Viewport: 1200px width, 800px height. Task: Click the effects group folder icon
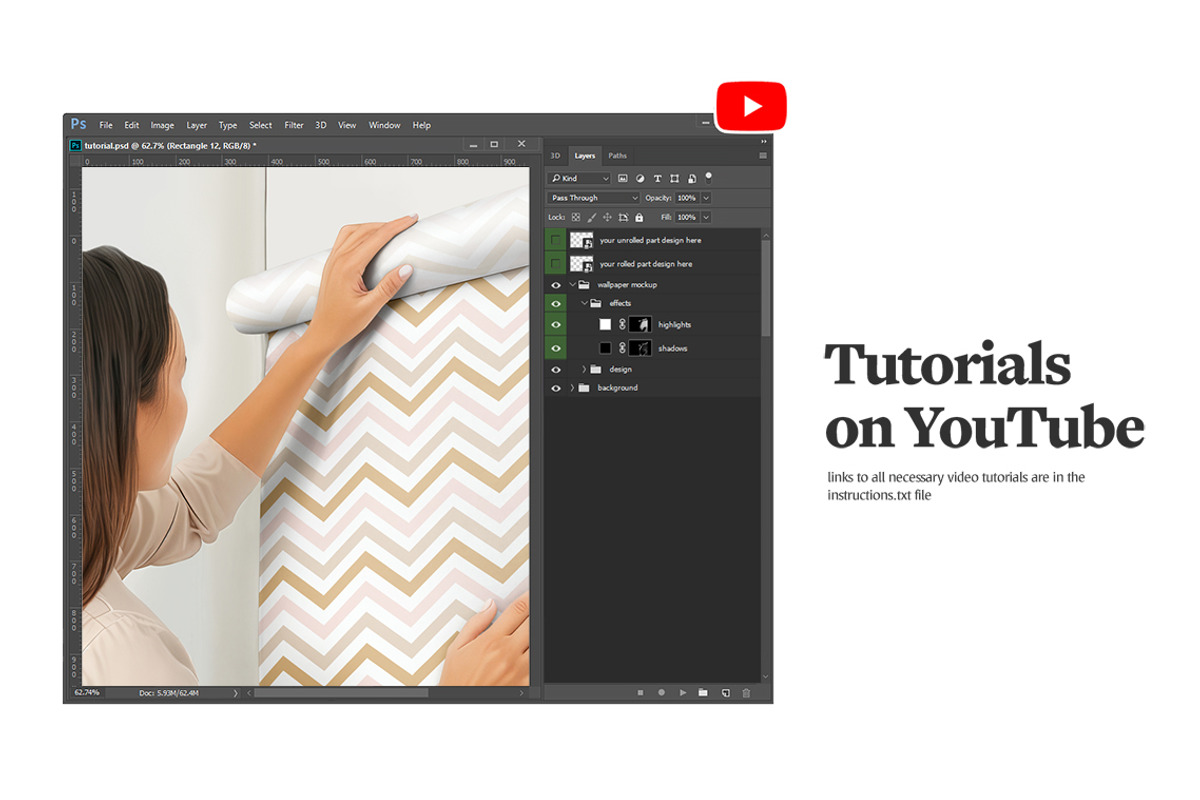tap(596, 303)
